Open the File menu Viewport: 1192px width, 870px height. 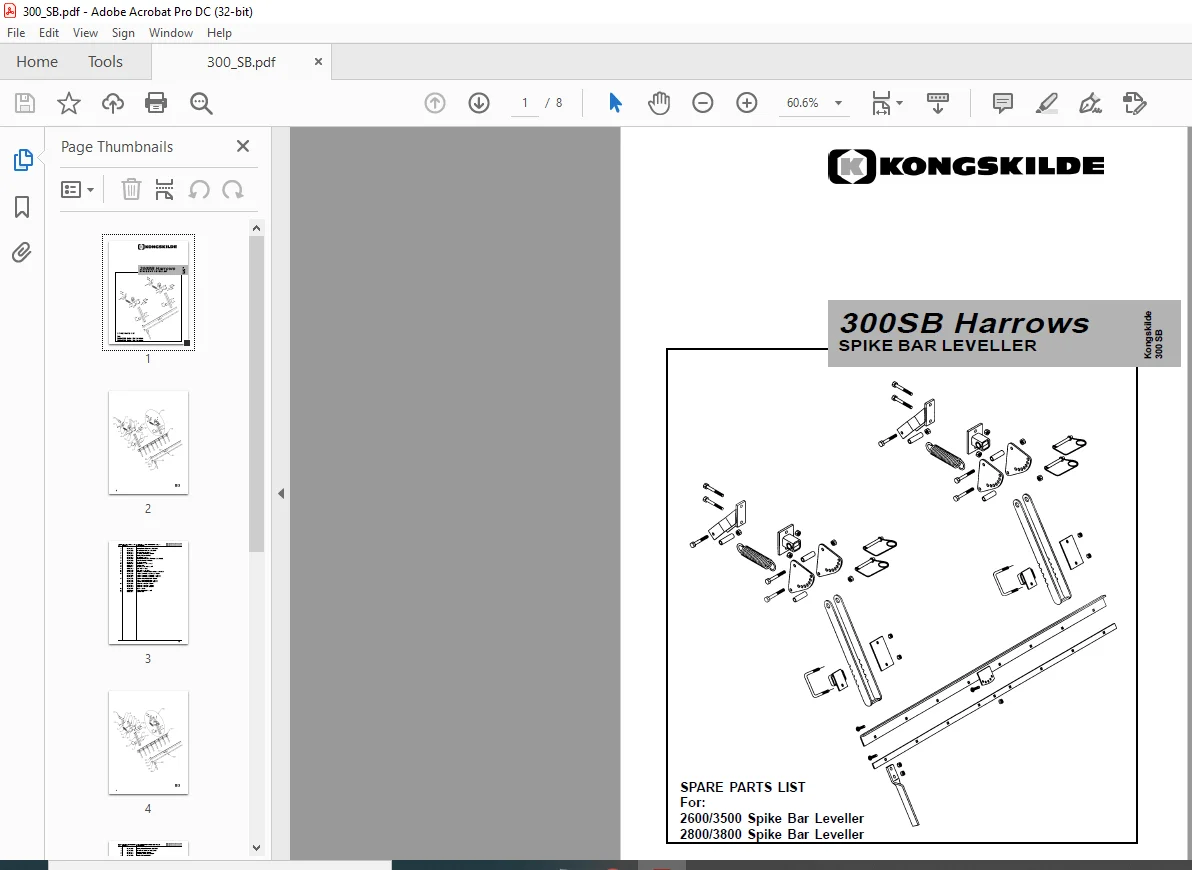point(16,33)
